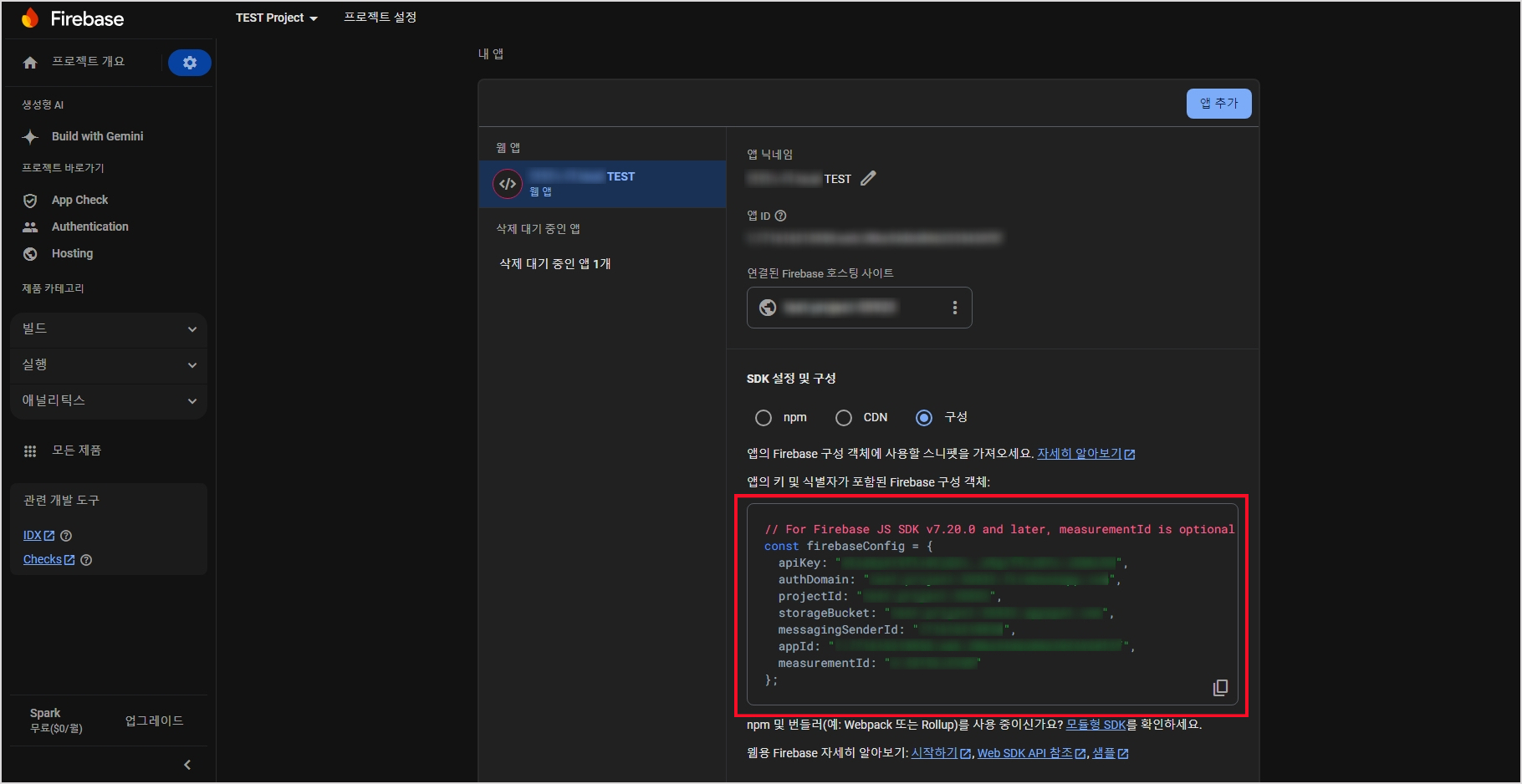This screenshot has height=784, width=1522.
Task: Open three-dot menu for hosting site
Action: pyautogui.click(x=955, y=308)
